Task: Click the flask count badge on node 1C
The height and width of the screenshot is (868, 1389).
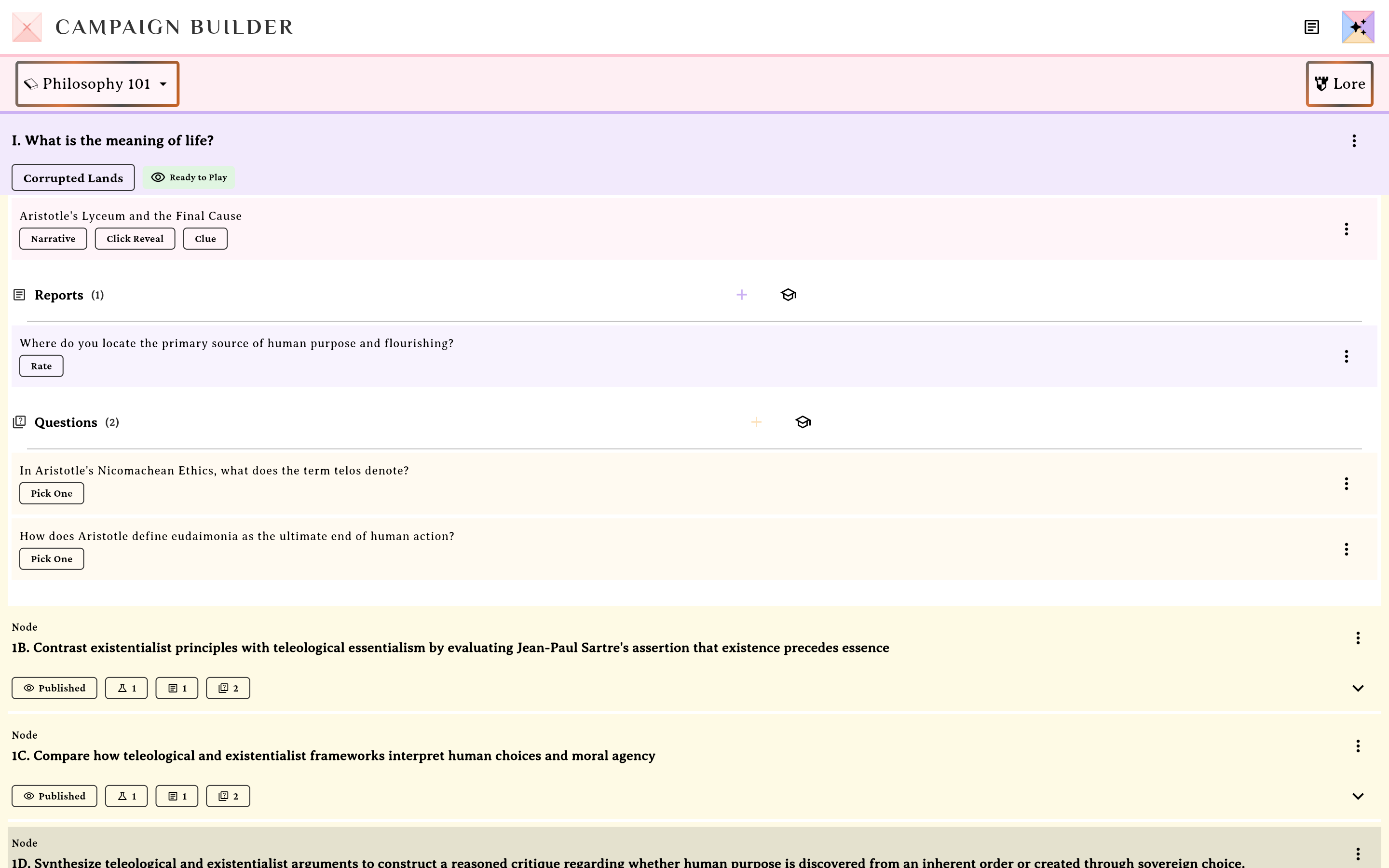Action: pos(126,796)
